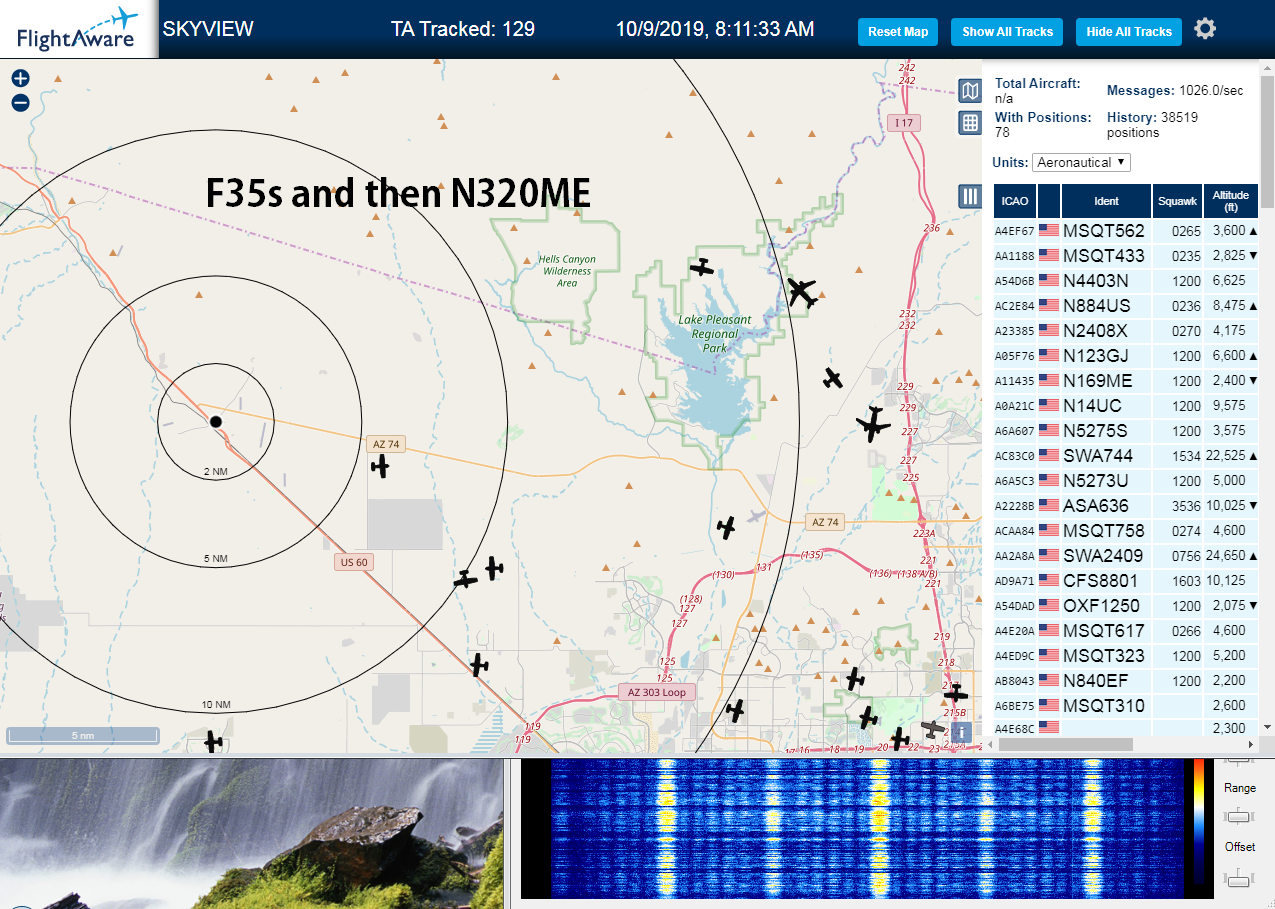Screen dimensions: 1275x909
Task: Select the N169ME aircraft row
Action: 1126,380
